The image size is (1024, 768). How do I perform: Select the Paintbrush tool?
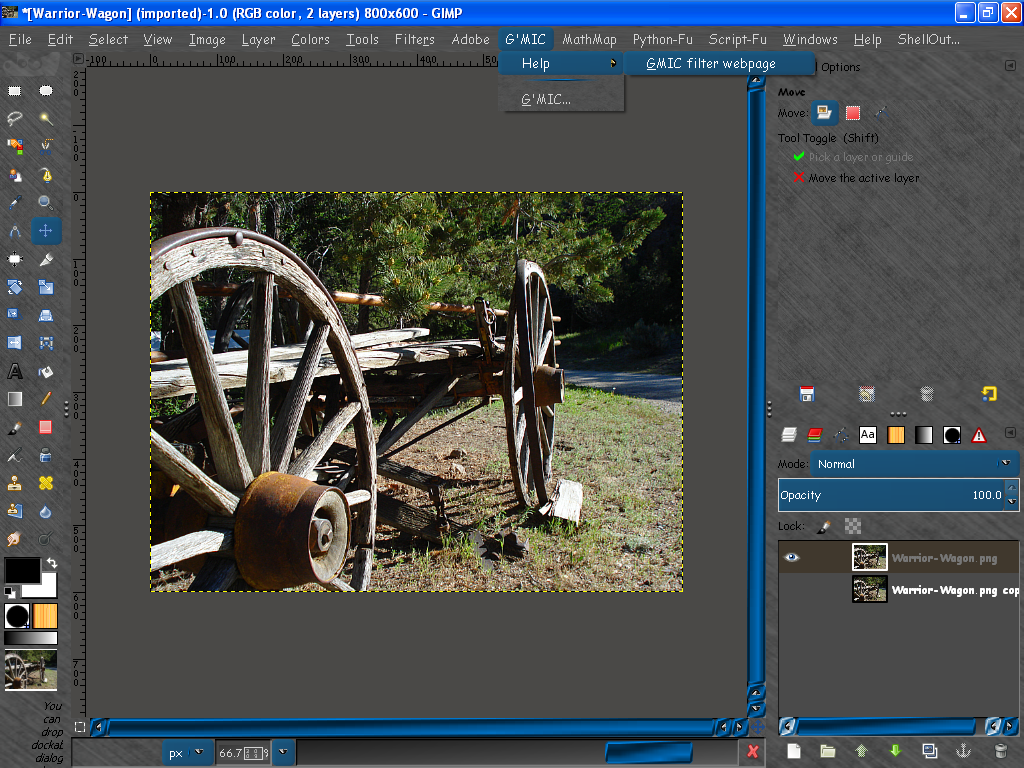tap(14, 428)
